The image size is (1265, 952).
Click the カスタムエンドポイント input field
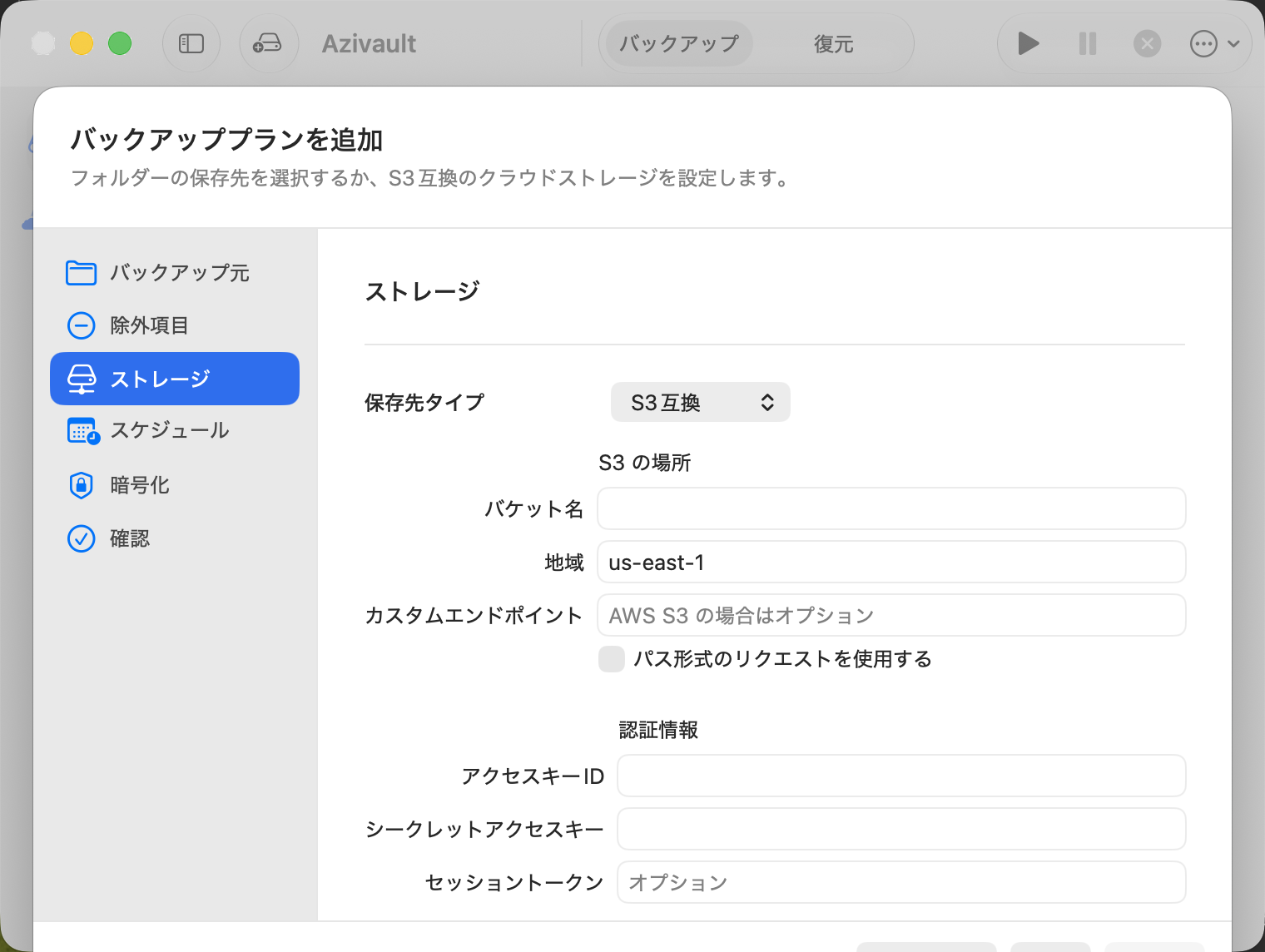pos(891,615)
